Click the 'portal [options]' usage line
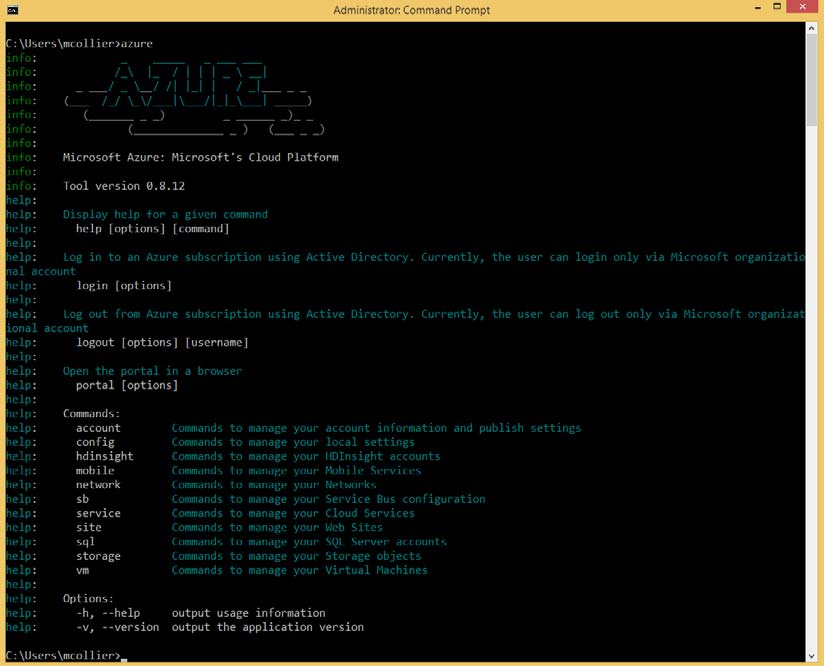The width and height of the screenshot is (824, 666). click(126, 385)
